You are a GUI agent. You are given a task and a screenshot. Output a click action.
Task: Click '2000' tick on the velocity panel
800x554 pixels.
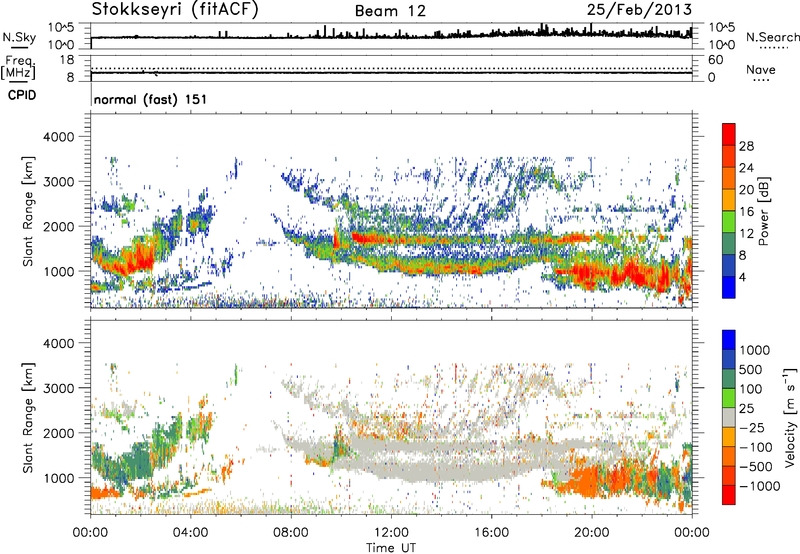58,433
